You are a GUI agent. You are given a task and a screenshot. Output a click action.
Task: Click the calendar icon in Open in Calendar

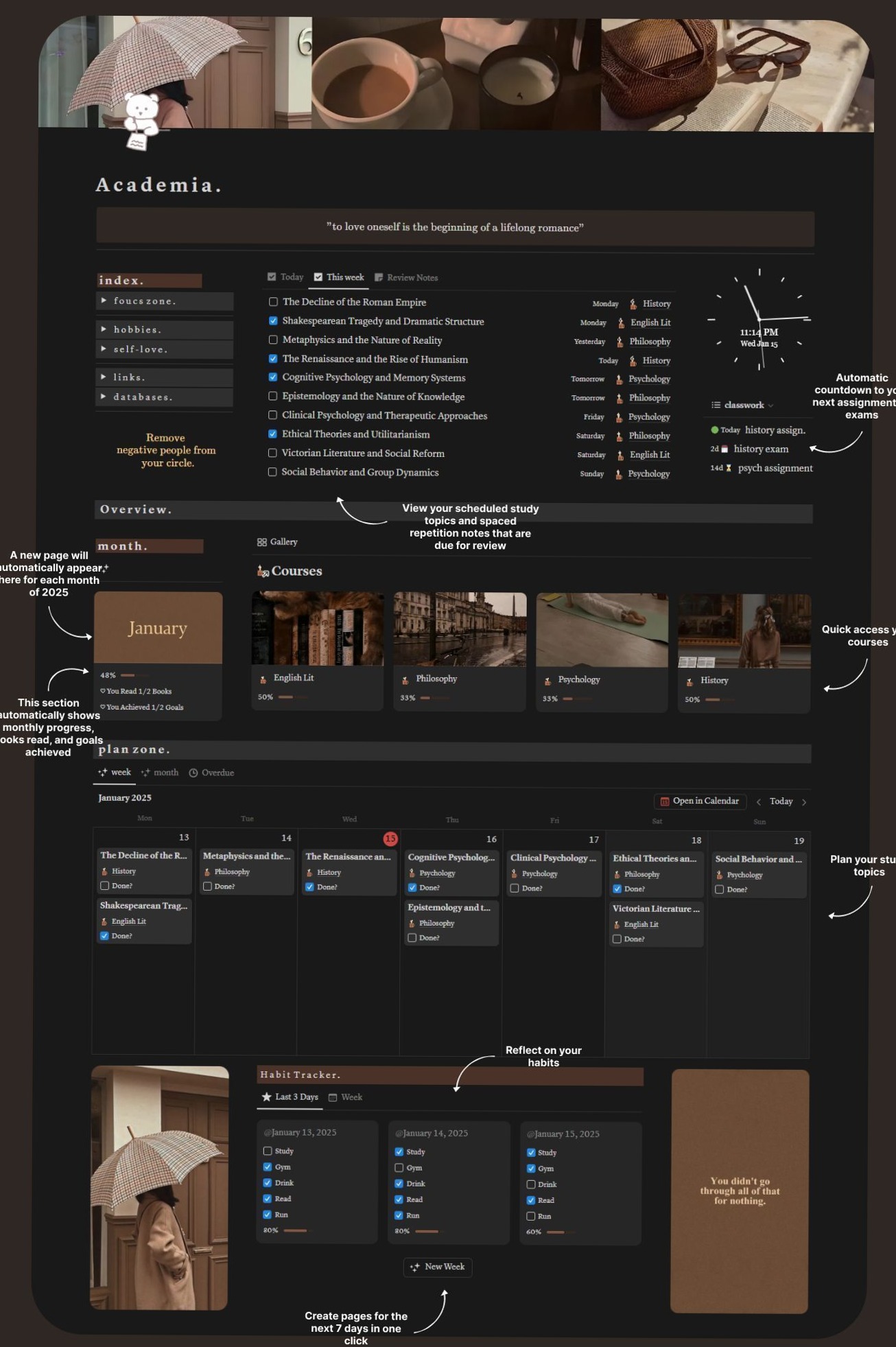coord(664,801)
